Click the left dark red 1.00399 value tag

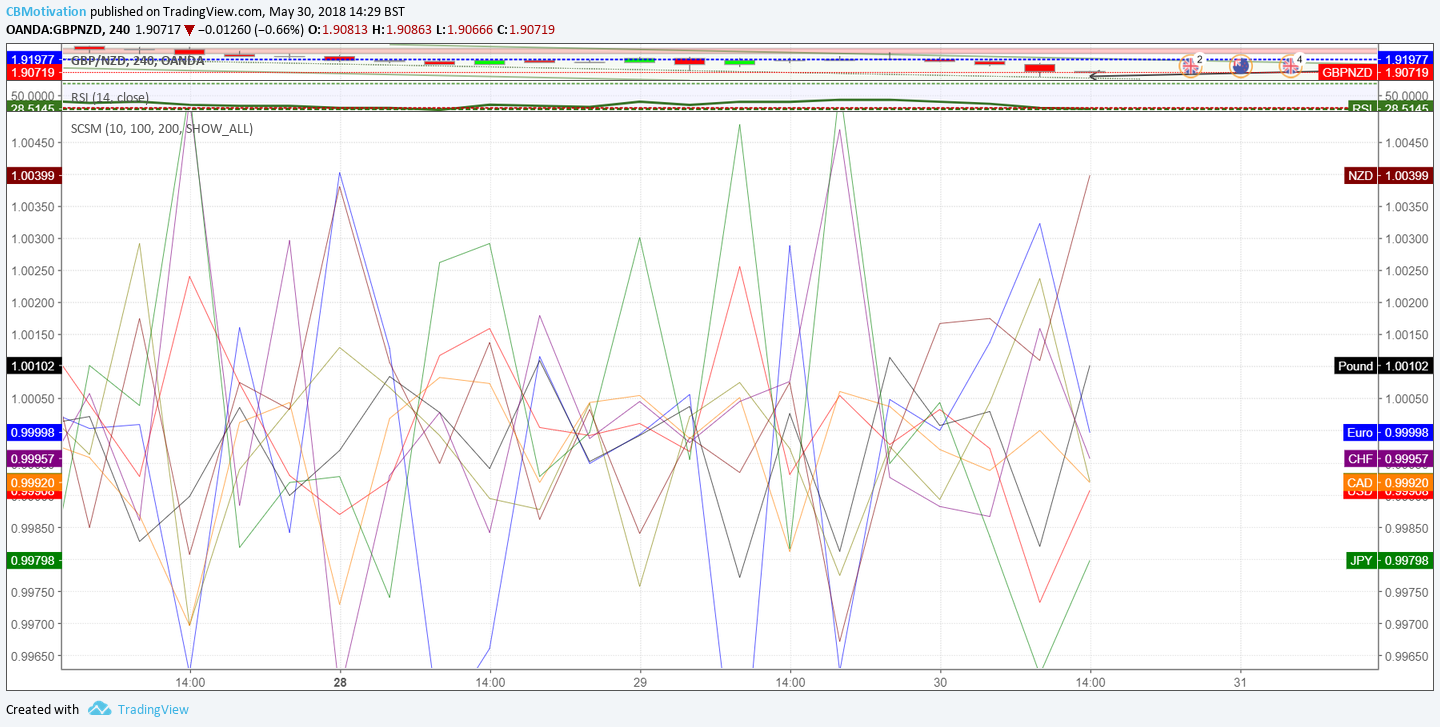(34, 175)
